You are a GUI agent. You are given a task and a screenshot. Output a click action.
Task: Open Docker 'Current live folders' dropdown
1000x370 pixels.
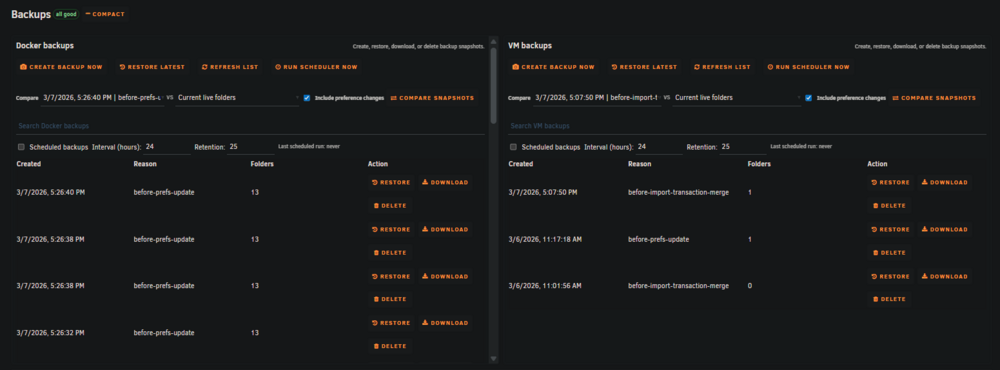tap(237, 98)
